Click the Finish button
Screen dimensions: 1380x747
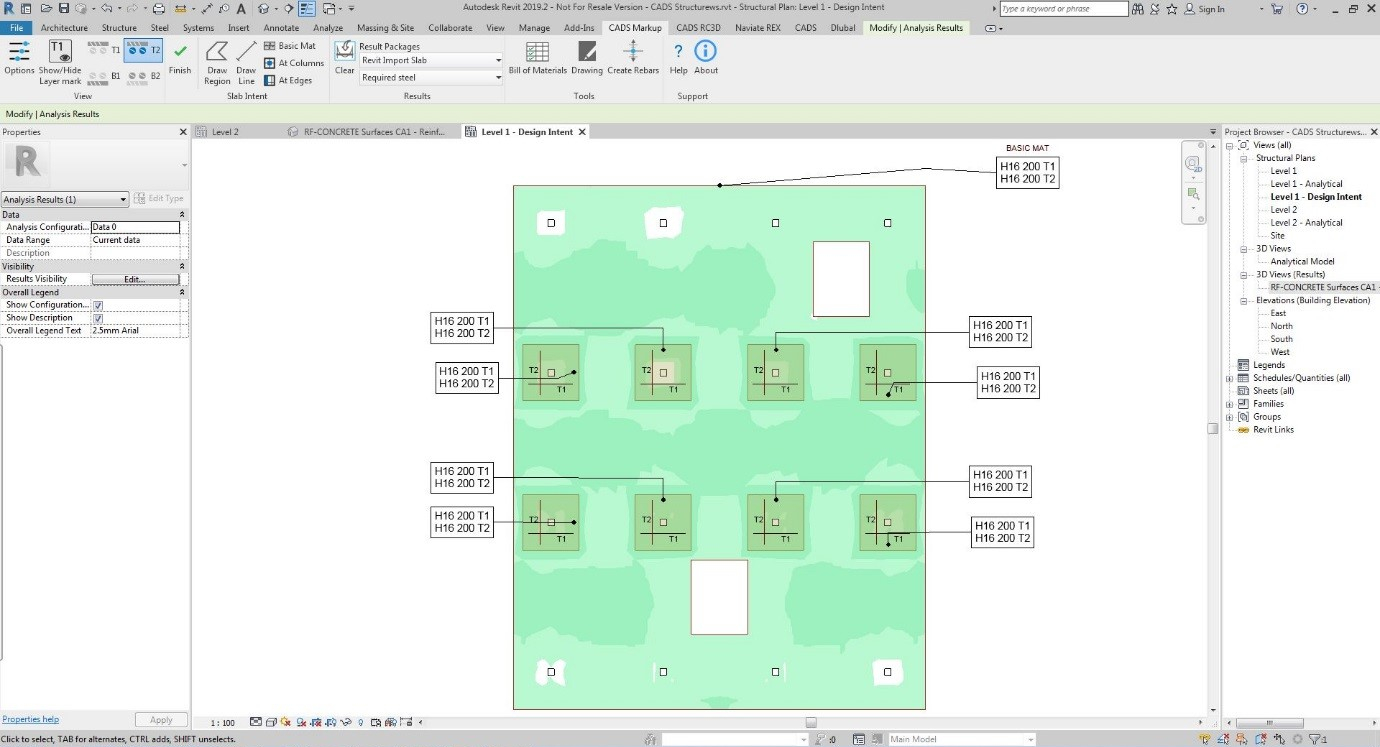[x=180, y=60]
